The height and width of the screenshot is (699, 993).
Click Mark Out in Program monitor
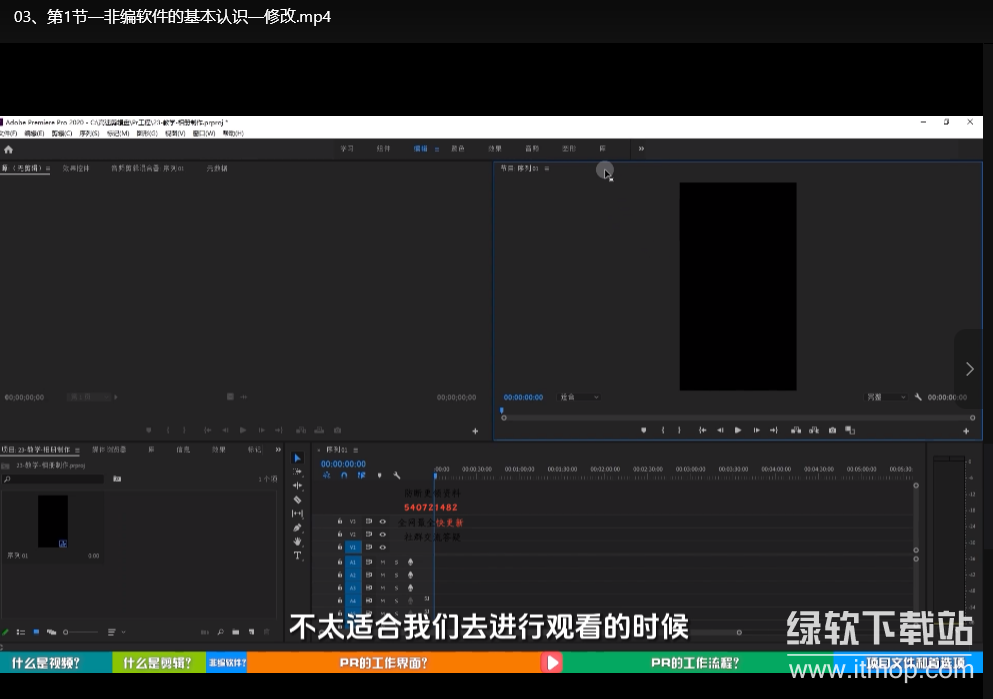(679, 430)
